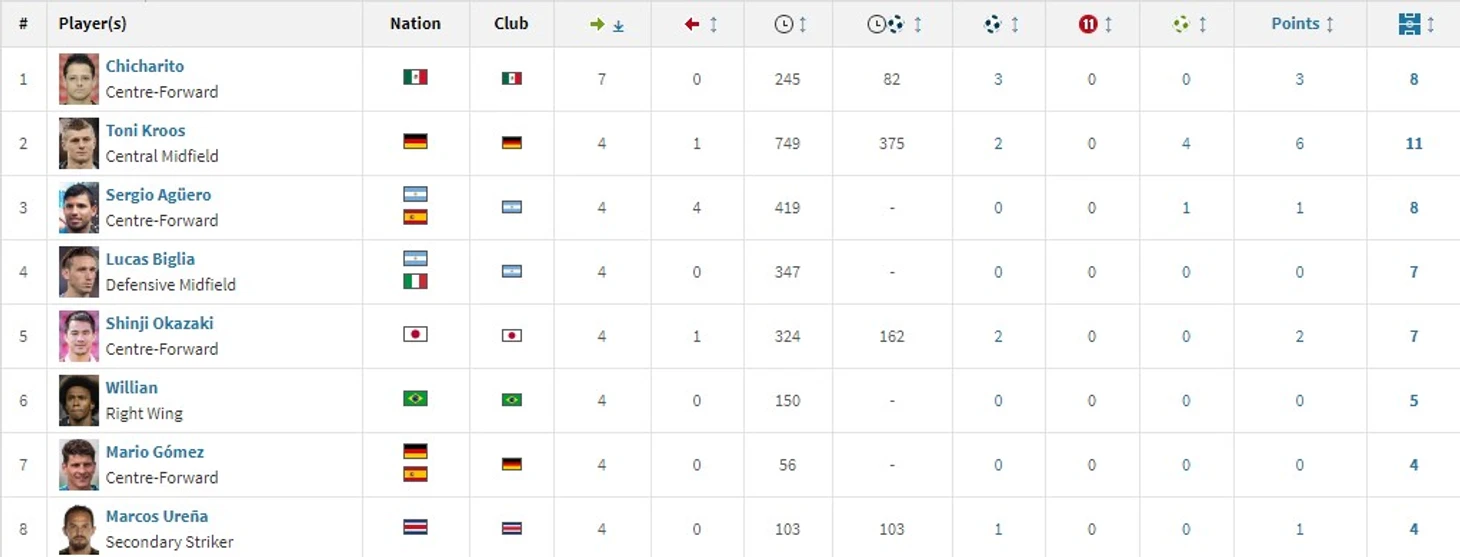Click Japan nation flag for Okazaki
Viewport: 1460px width, 557px height.
[415, 335]
